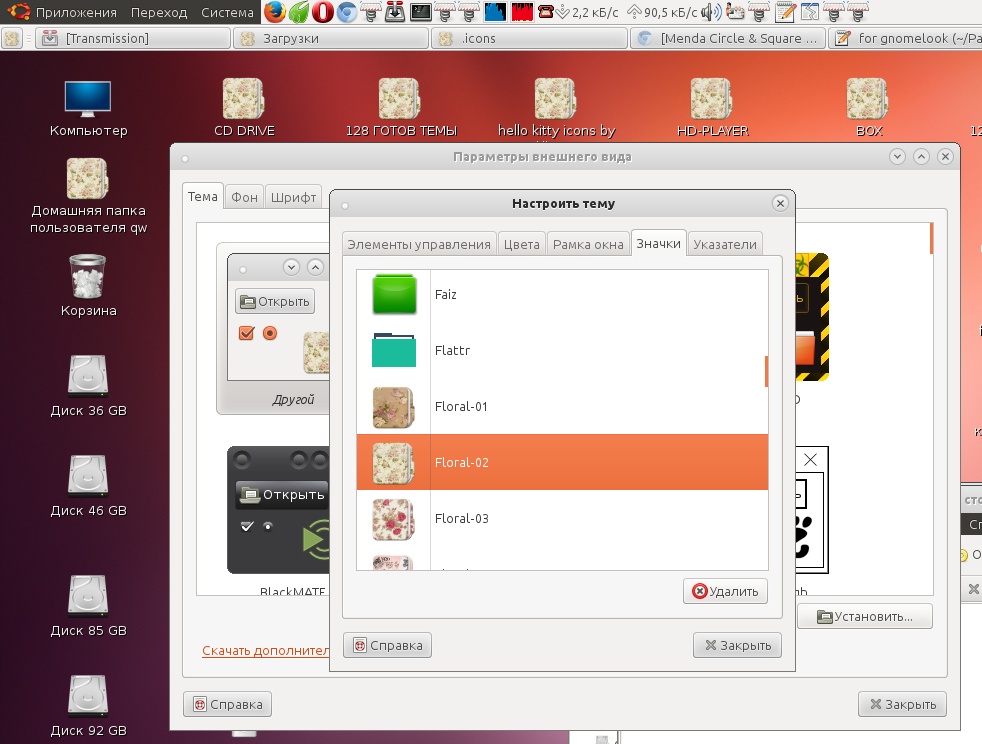Launch the green leaf Midori browser icon
Screen dimensions: 982x744
[299, 11]
